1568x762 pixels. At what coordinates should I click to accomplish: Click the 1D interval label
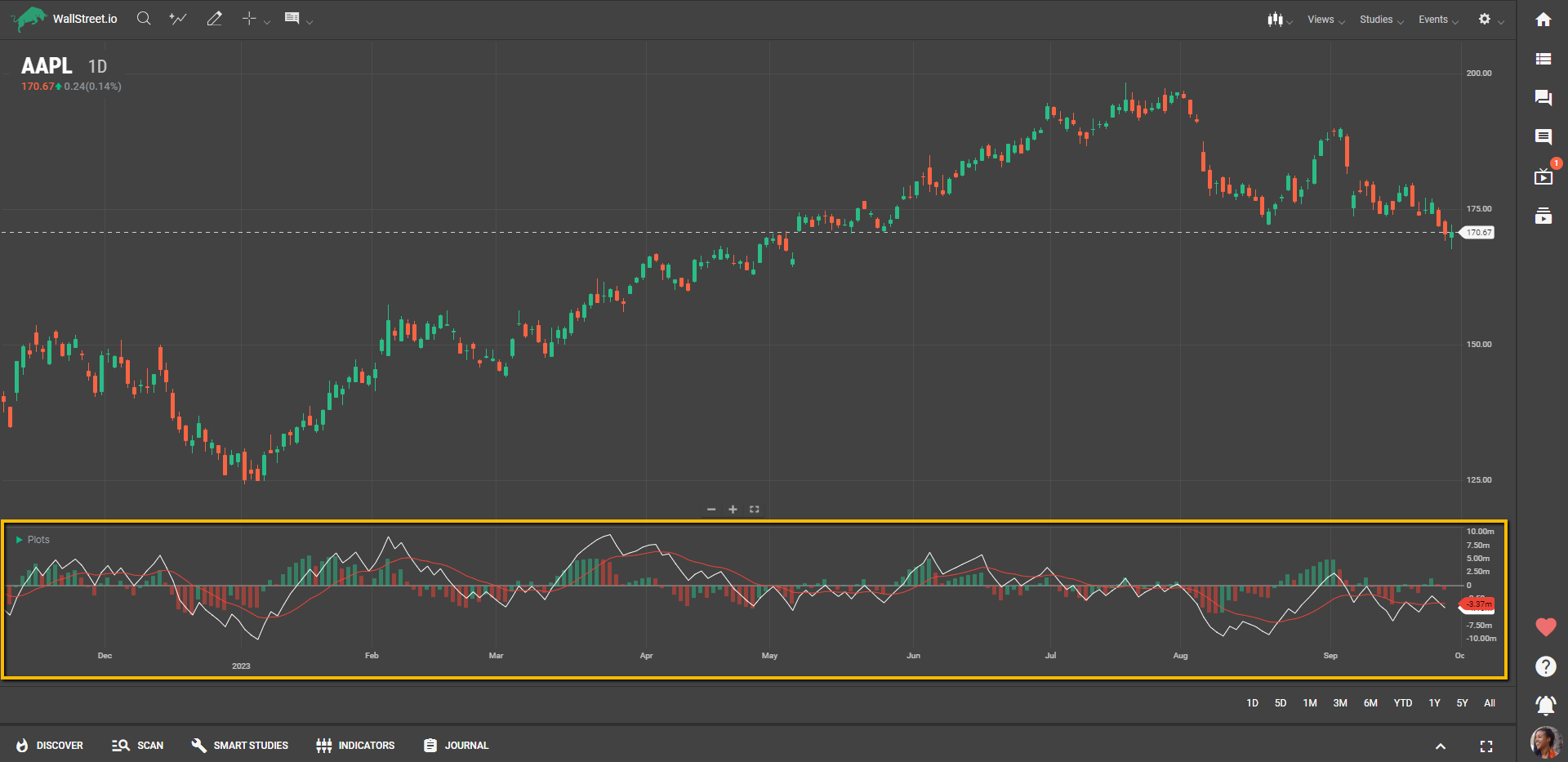(x=98, y=67)
